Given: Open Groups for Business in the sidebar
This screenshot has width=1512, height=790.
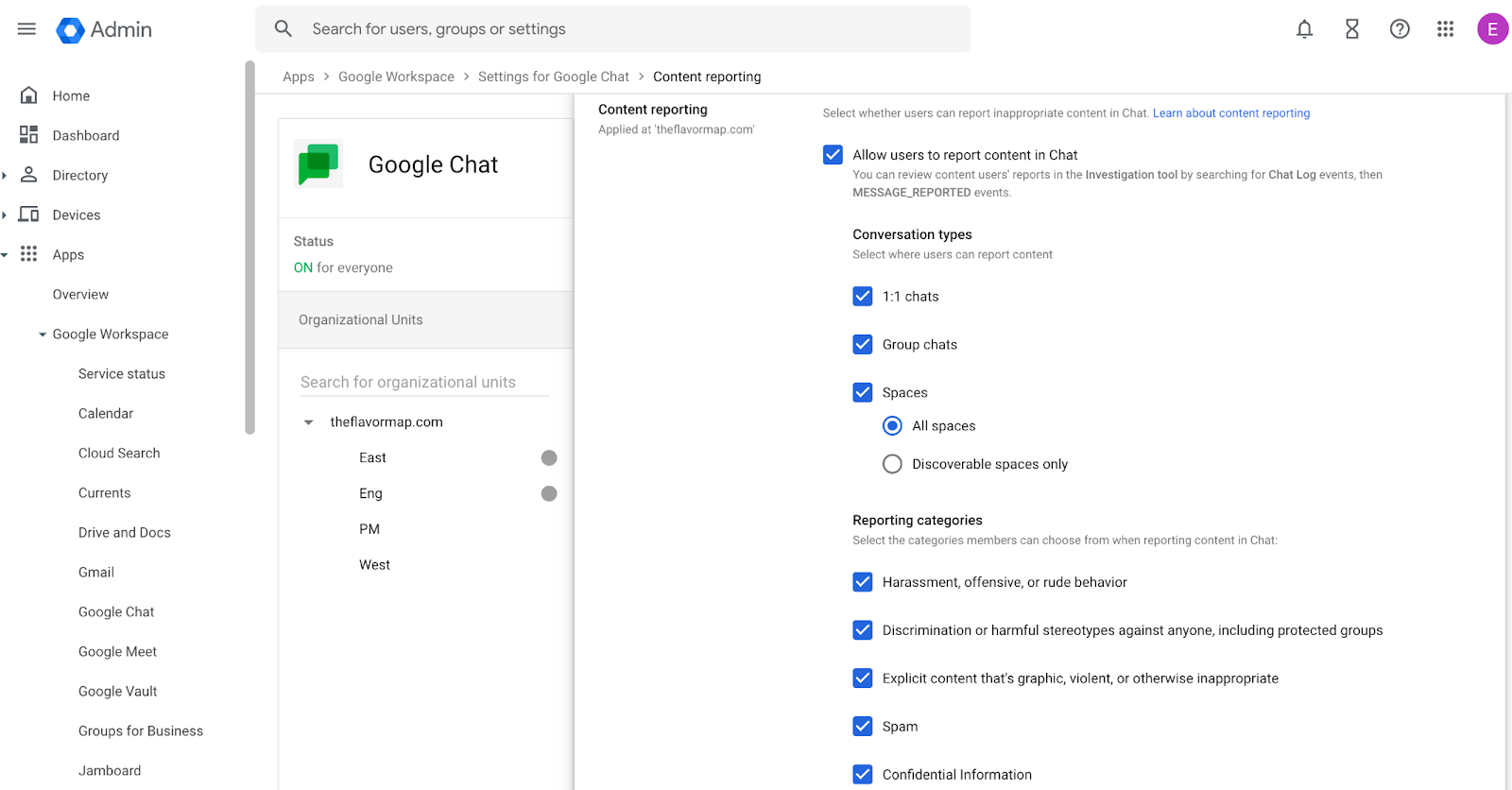Looking at the screenshot, I should [141, 731].
